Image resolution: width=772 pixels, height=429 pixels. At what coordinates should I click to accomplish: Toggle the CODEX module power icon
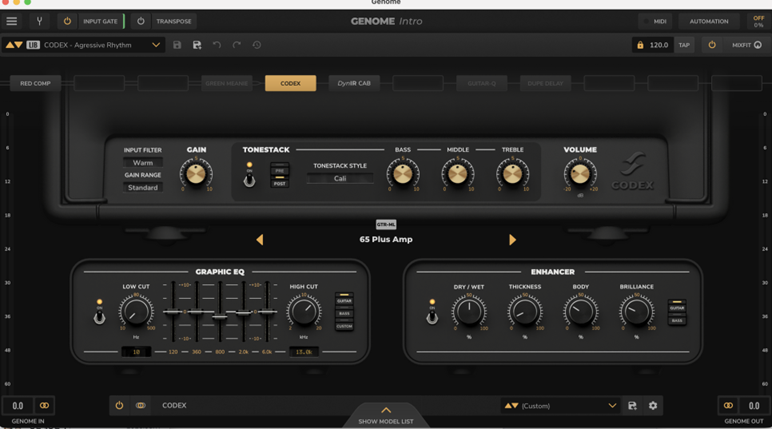119,405
